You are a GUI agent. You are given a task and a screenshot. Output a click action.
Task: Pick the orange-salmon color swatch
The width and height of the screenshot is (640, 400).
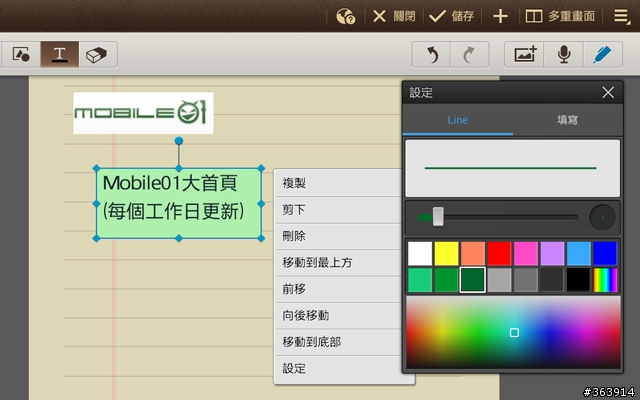(x=473, y=253)
